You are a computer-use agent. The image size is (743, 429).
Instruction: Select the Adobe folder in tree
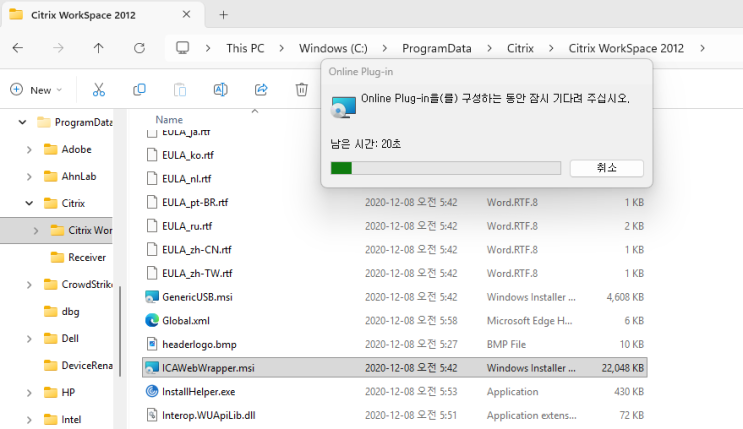67,149
